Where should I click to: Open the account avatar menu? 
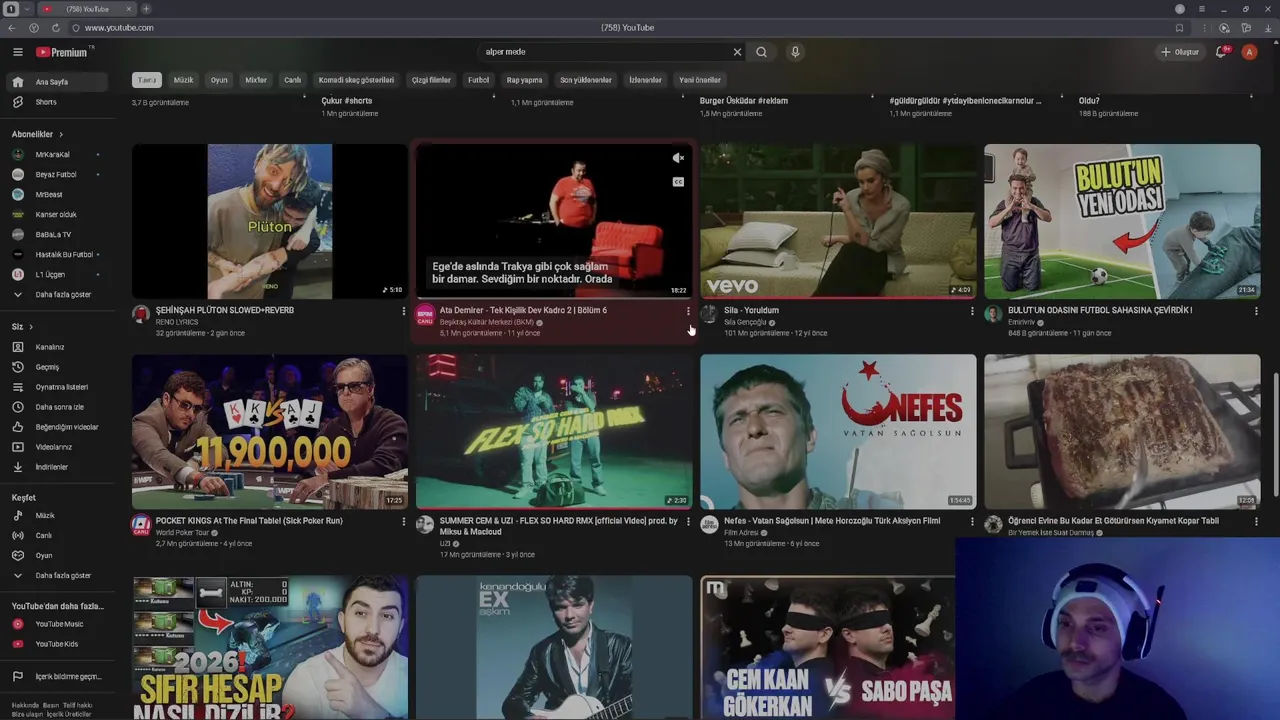point(1249,52)
